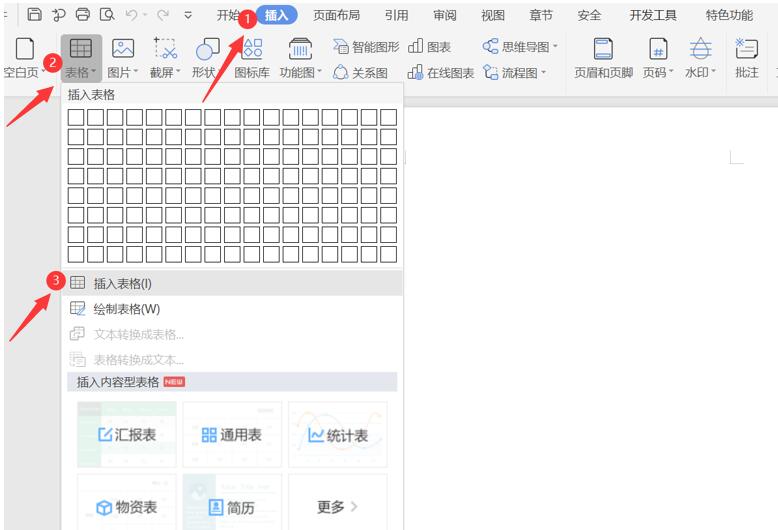Click the 图表 chart button
This screenshot has height=530, width=778.
(x=430, y=47)
